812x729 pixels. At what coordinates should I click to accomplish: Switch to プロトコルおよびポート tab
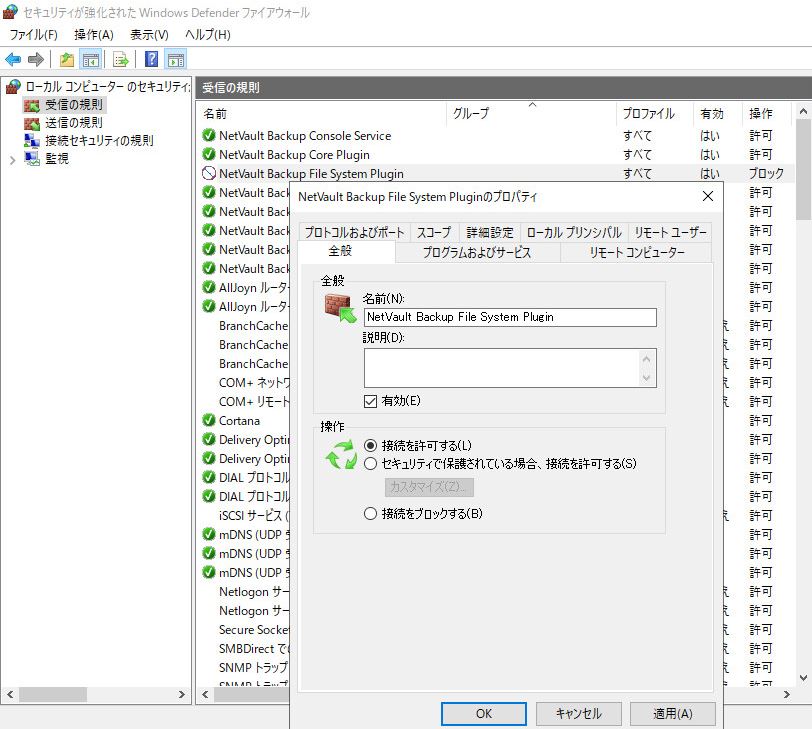[x=354, y=232]
